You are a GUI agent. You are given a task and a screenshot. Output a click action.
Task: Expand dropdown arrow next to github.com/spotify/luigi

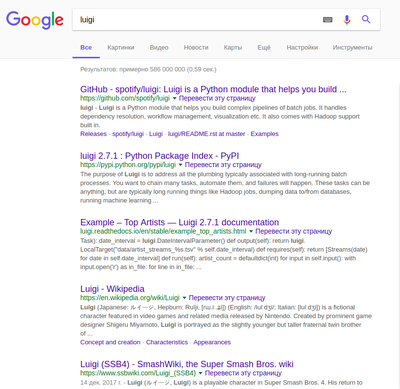174,98
